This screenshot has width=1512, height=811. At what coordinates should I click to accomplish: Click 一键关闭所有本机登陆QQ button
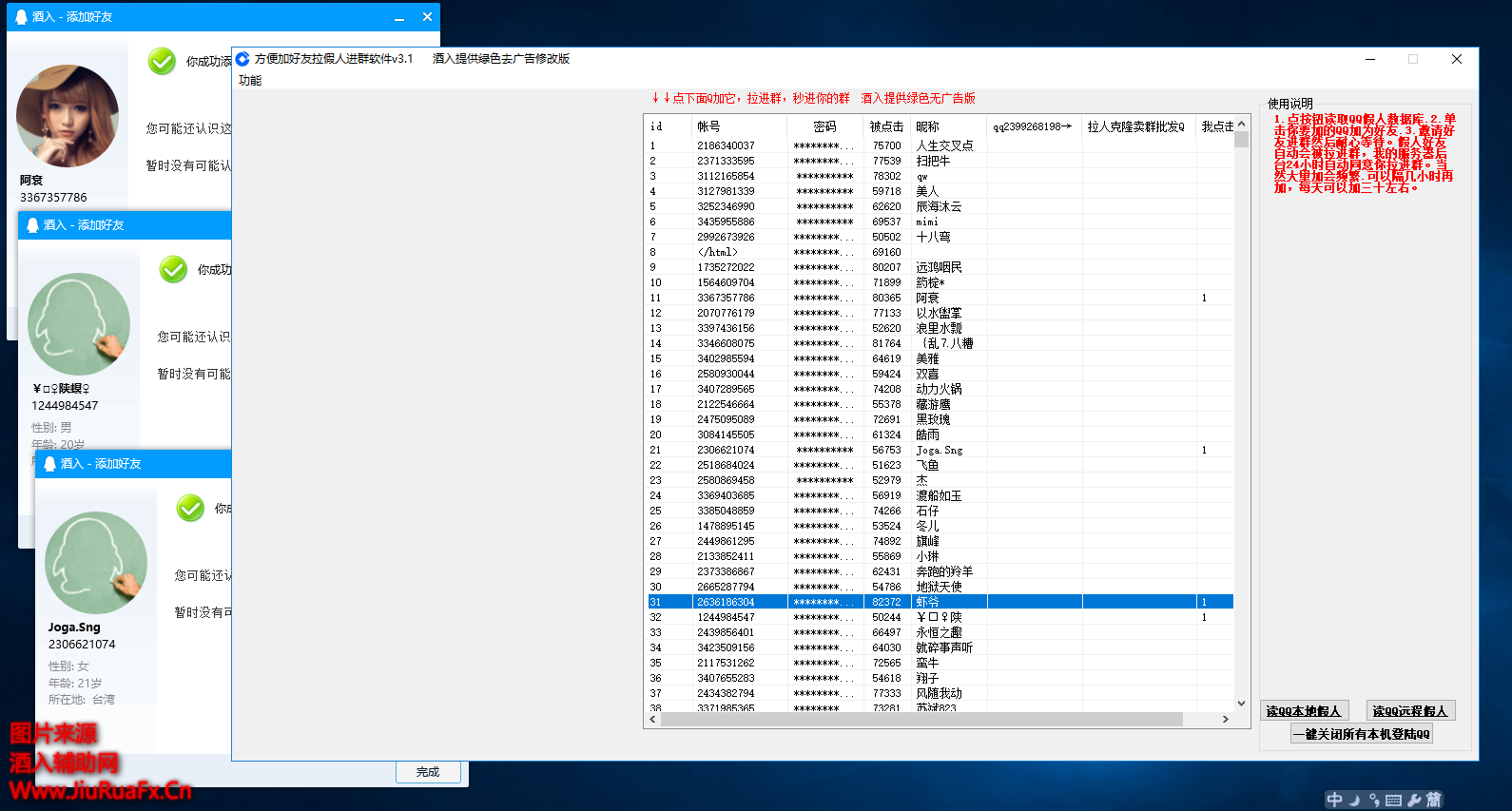[x=1361, y=734]
